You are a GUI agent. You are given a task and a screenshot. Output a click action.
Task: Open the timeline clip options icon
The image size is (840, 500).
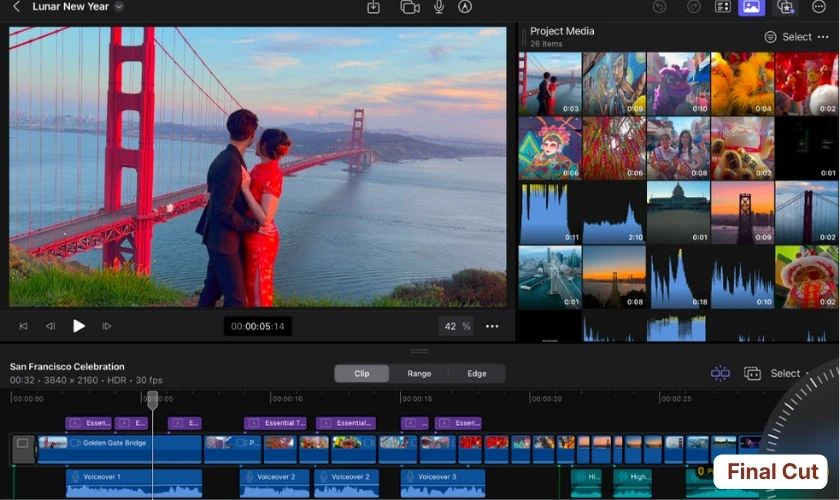coord(752,373)
